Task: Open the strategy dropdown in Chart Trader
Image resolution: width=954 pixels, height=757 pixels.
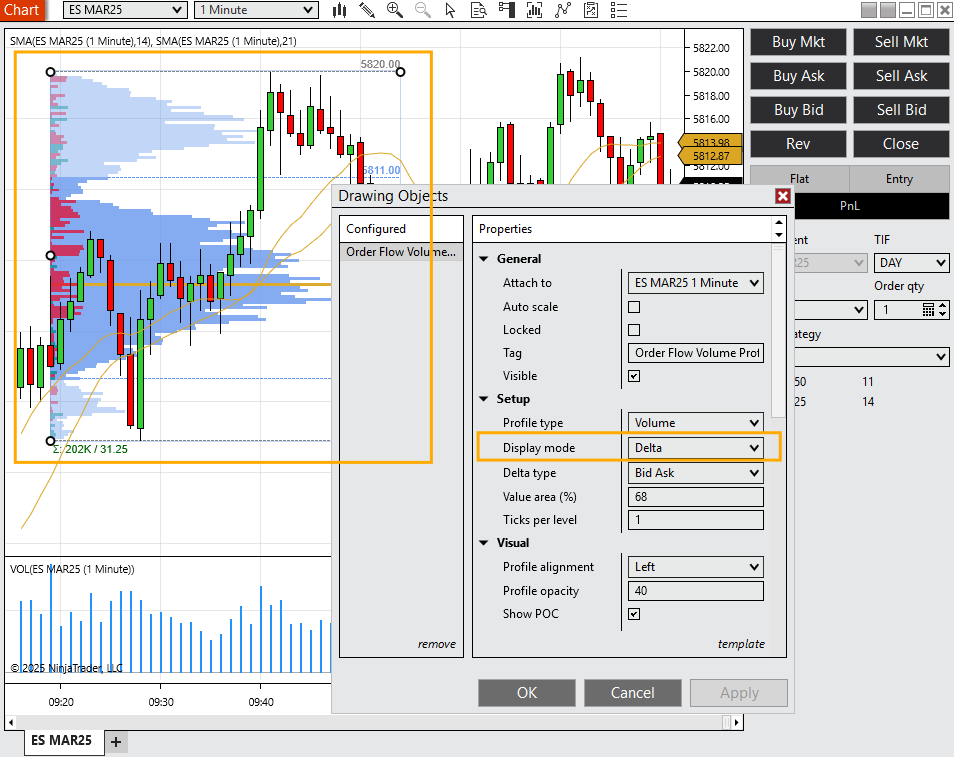Action: [x=872, y=357]
